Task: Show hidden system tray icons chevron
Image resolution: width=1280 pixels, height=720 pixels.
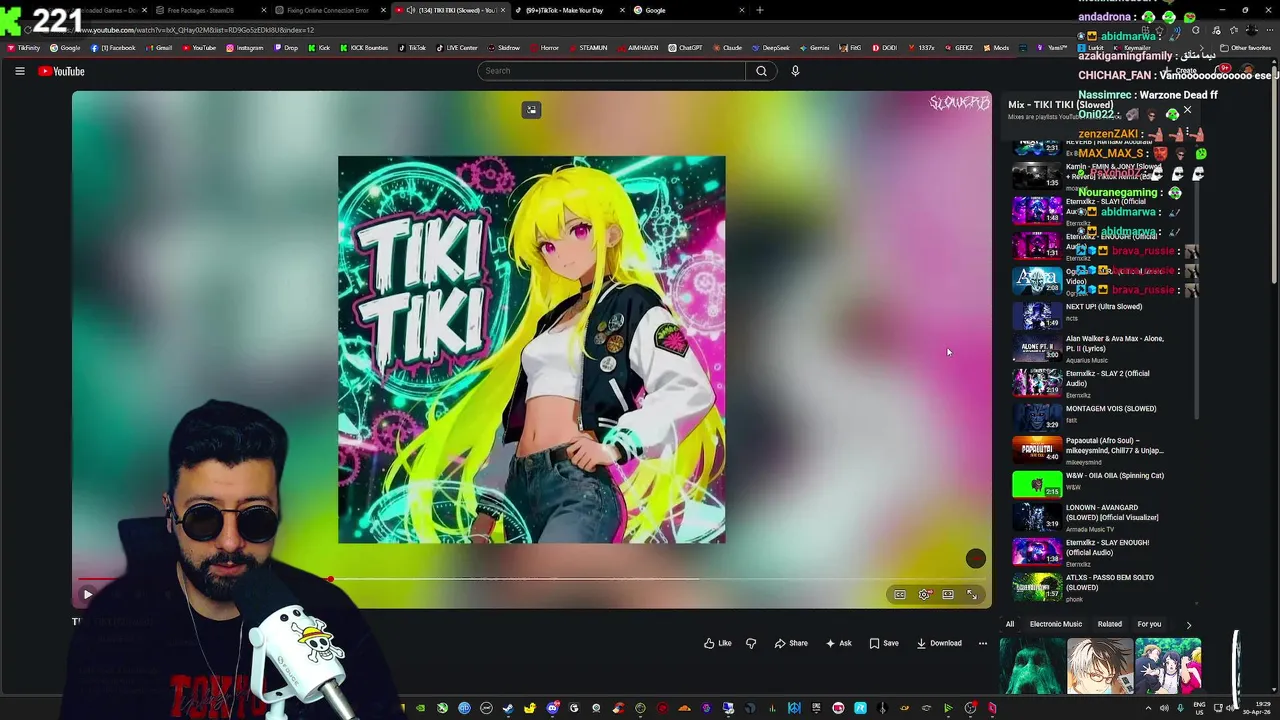Action: coord(1148,708)
